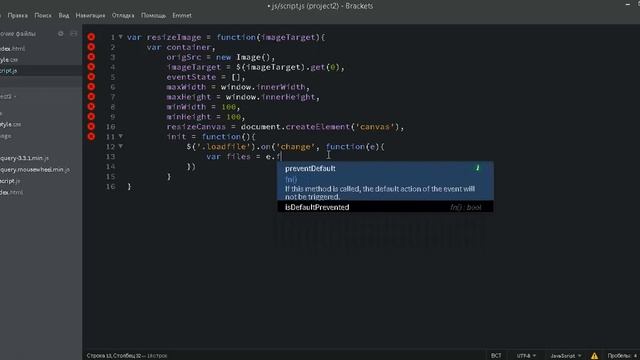Open index.html at the bottom of the project tree
The height and width of the screenshot is (360, 640).
(x=11, y=192)
